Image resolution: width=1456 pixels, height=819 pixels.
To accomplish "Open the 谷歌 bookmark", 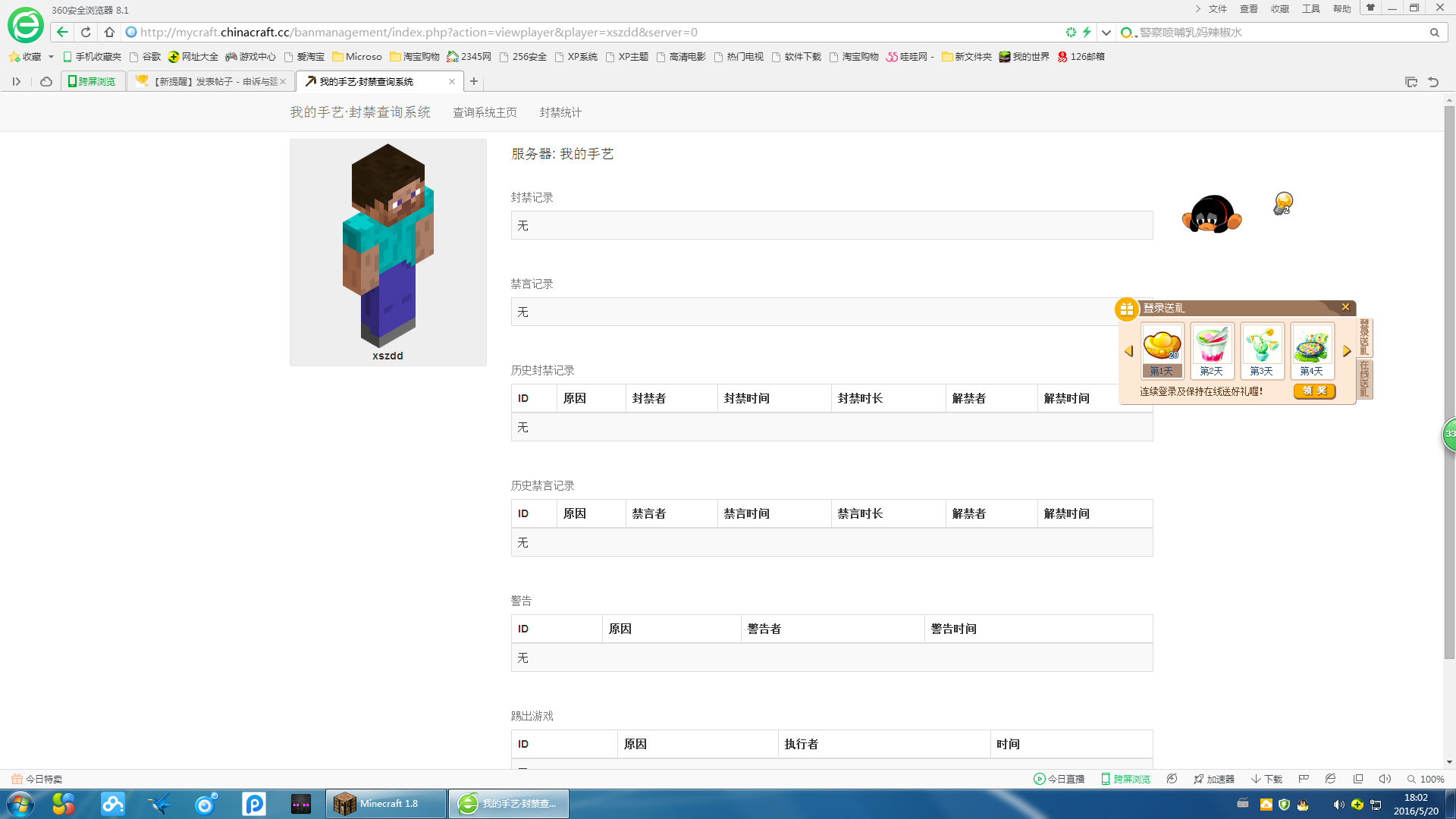I will click(146, 57).
